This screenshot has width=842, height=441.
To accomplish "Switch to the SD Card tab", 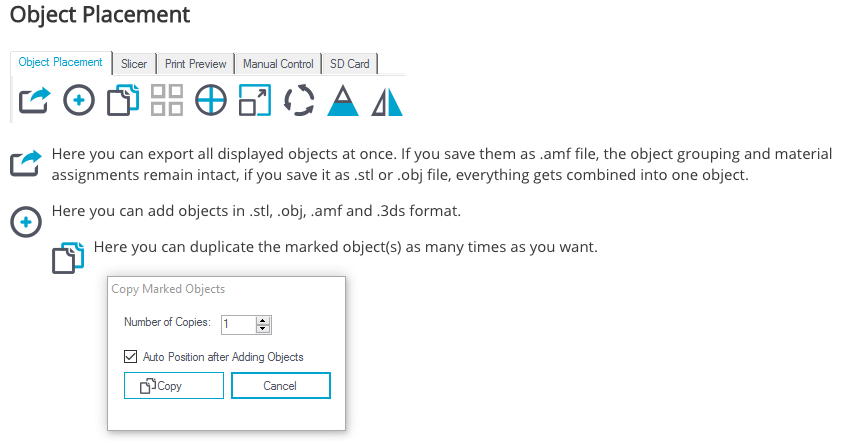I will 350,64.
